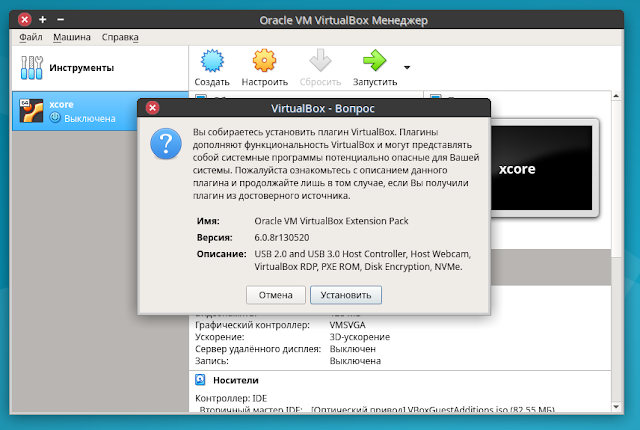Click the VMSVGA graphics controller value
The height and width of the screenshot is (430, 640).
347,325
